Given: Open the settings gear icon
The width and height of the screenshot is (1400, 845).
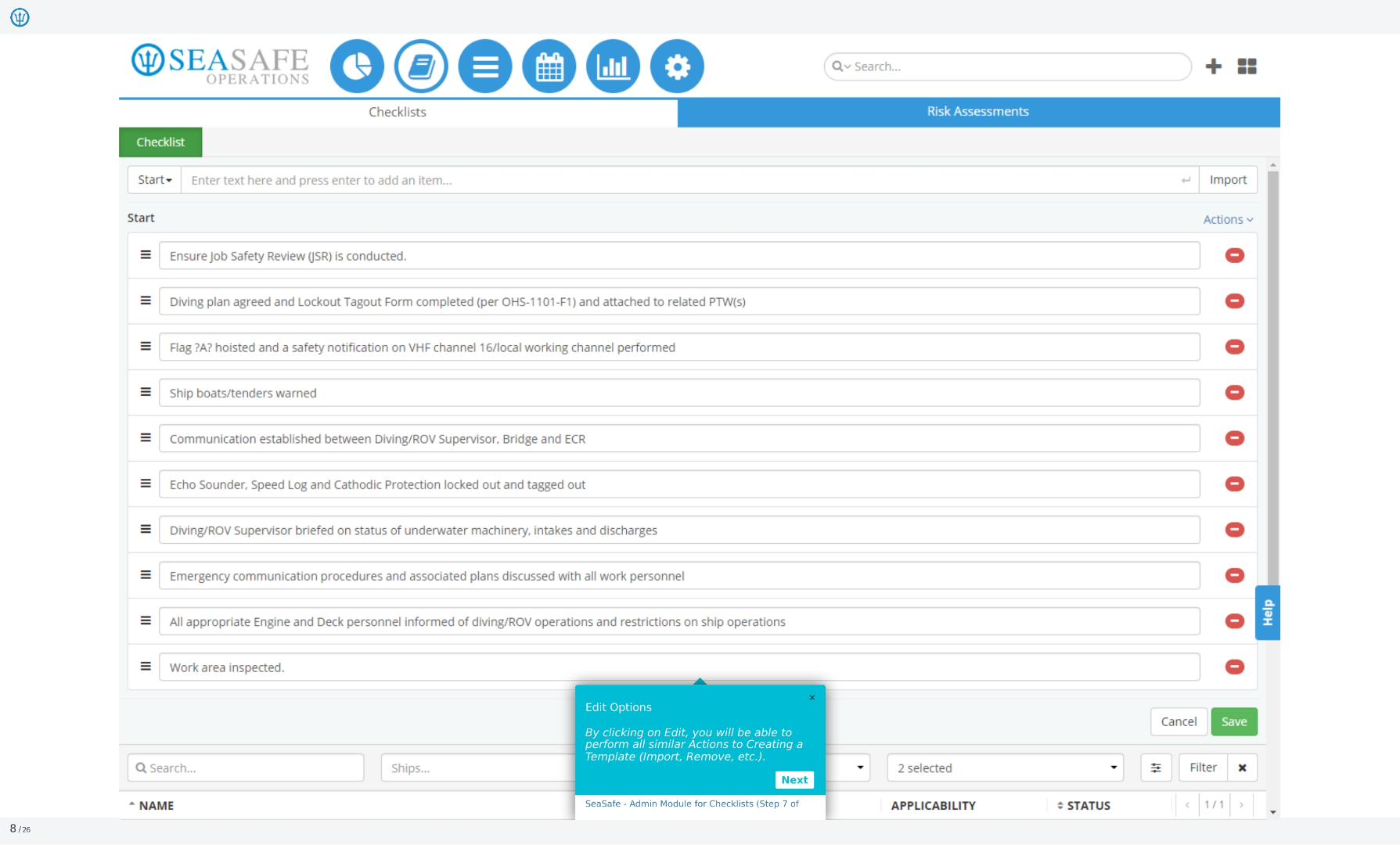Looking at the screenshot, I should (x=677, y=67).
